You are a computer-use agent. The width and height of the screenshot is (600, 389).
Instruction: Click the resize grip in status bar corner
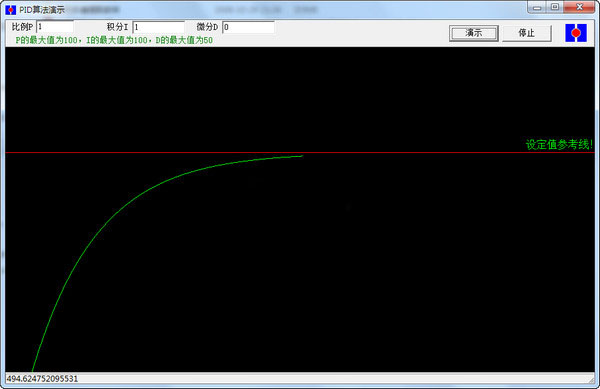(x=591, y=379)
